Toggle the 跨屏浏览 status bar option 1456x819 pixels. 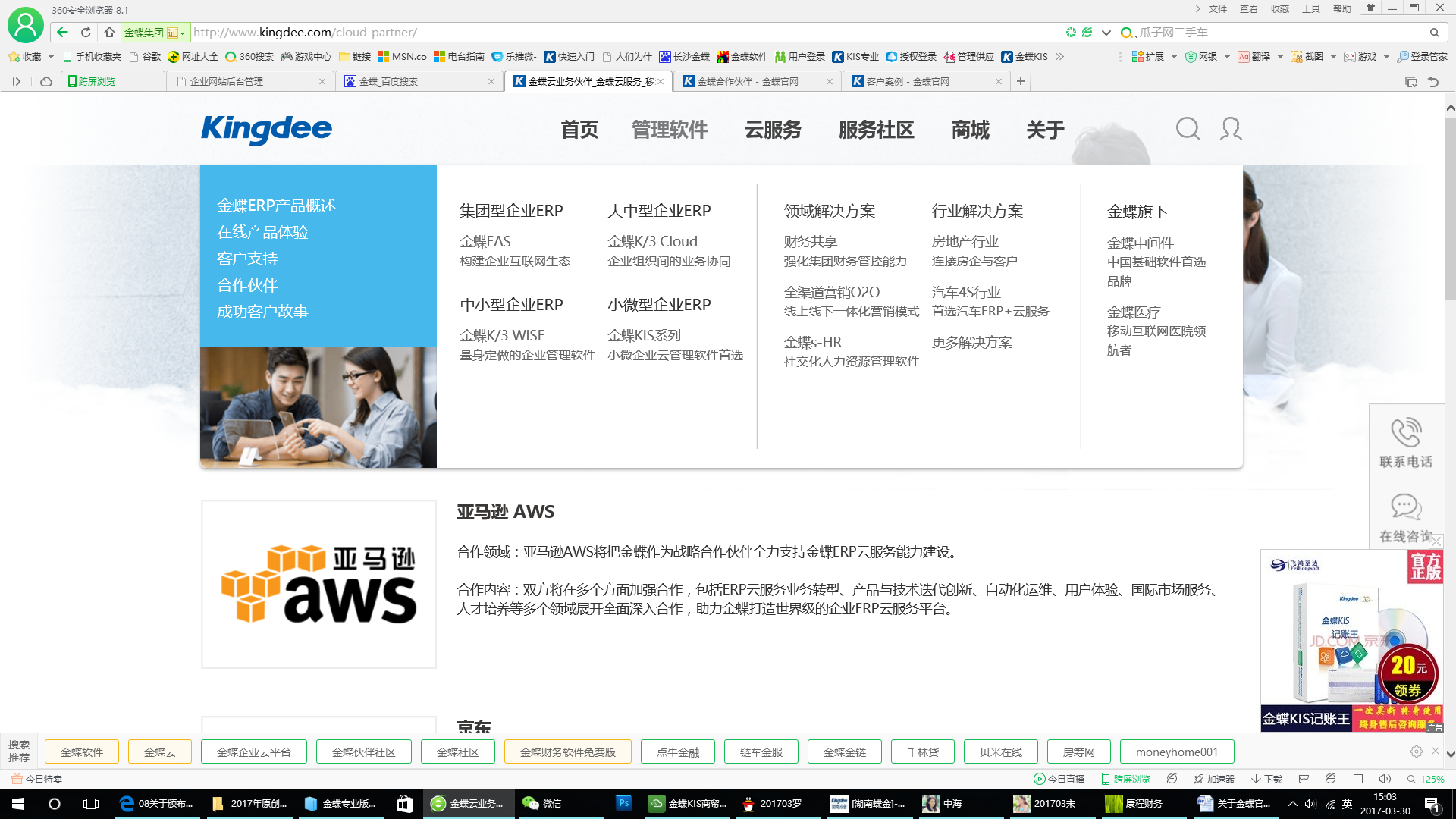click(1125, 779)
